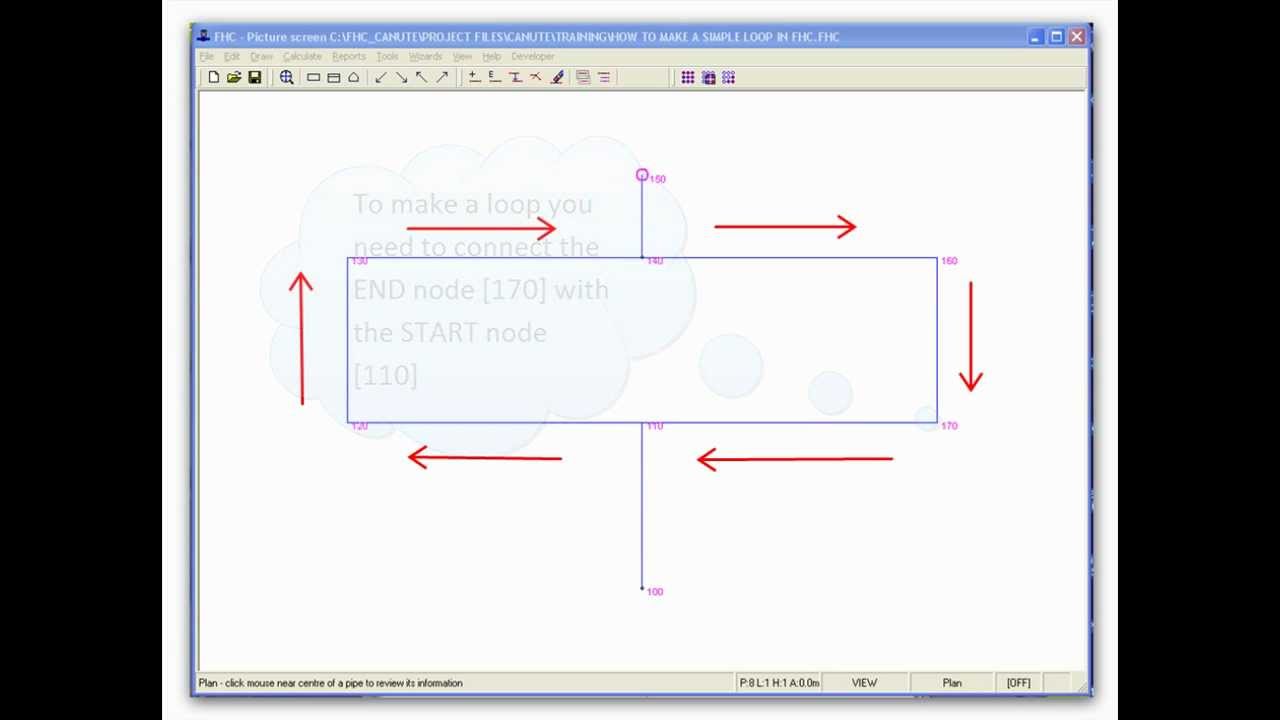Open the Calculate menu
Screen dimensions: 1280x720
302,56
